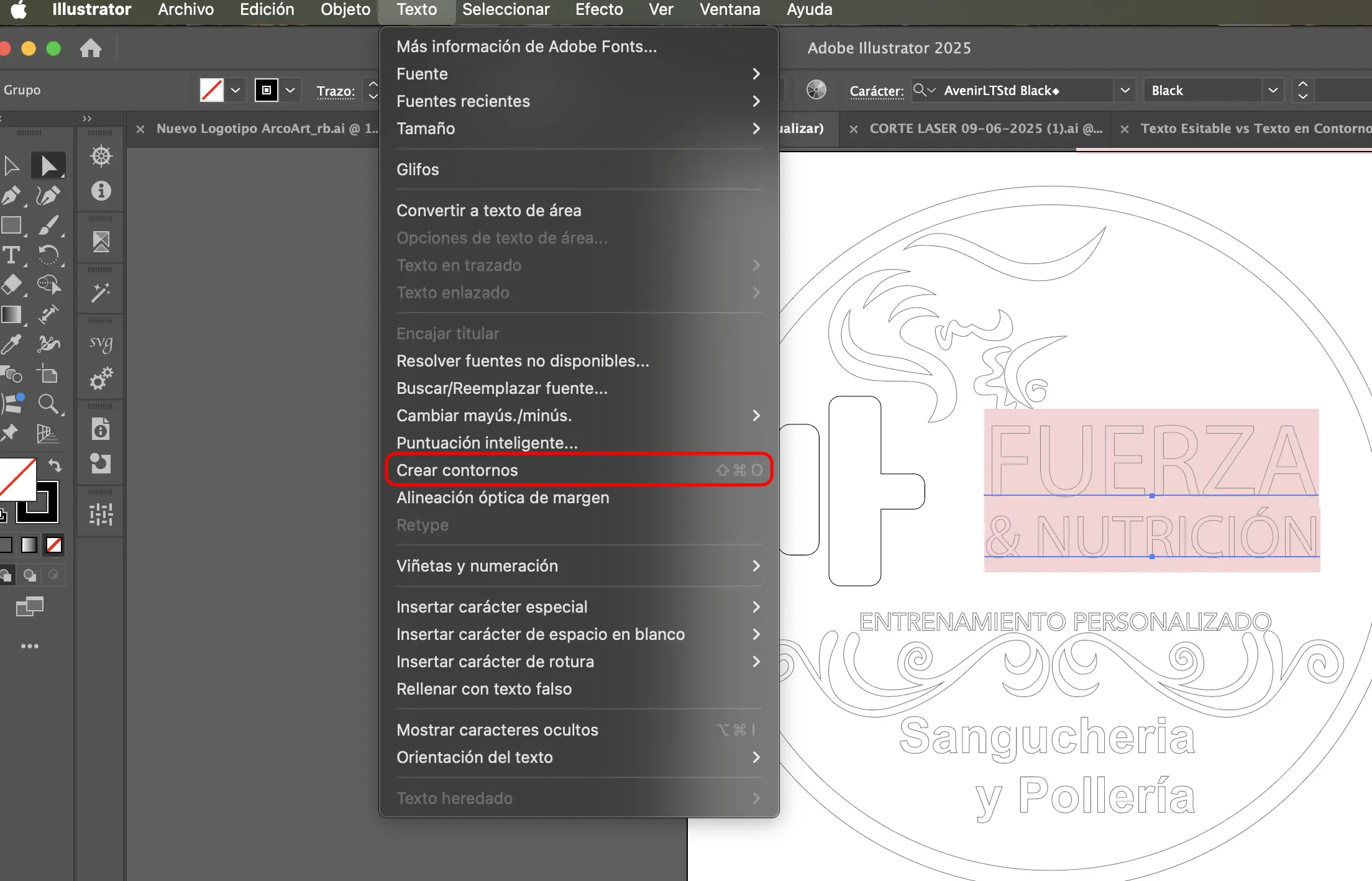Click the fill swatch in toolbar
The height and width of the screenshot is (881, 1372).
click(17, 478)
